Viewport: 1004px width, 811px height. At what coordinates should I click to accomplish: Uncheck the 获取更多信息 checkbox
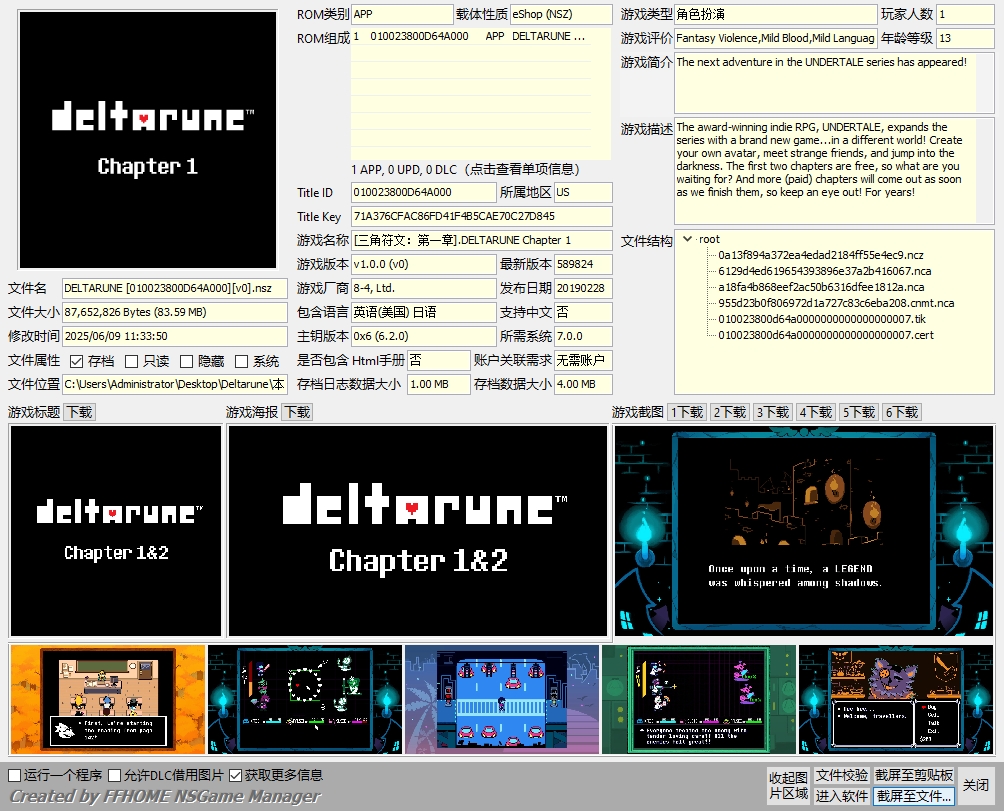[236, 775]
